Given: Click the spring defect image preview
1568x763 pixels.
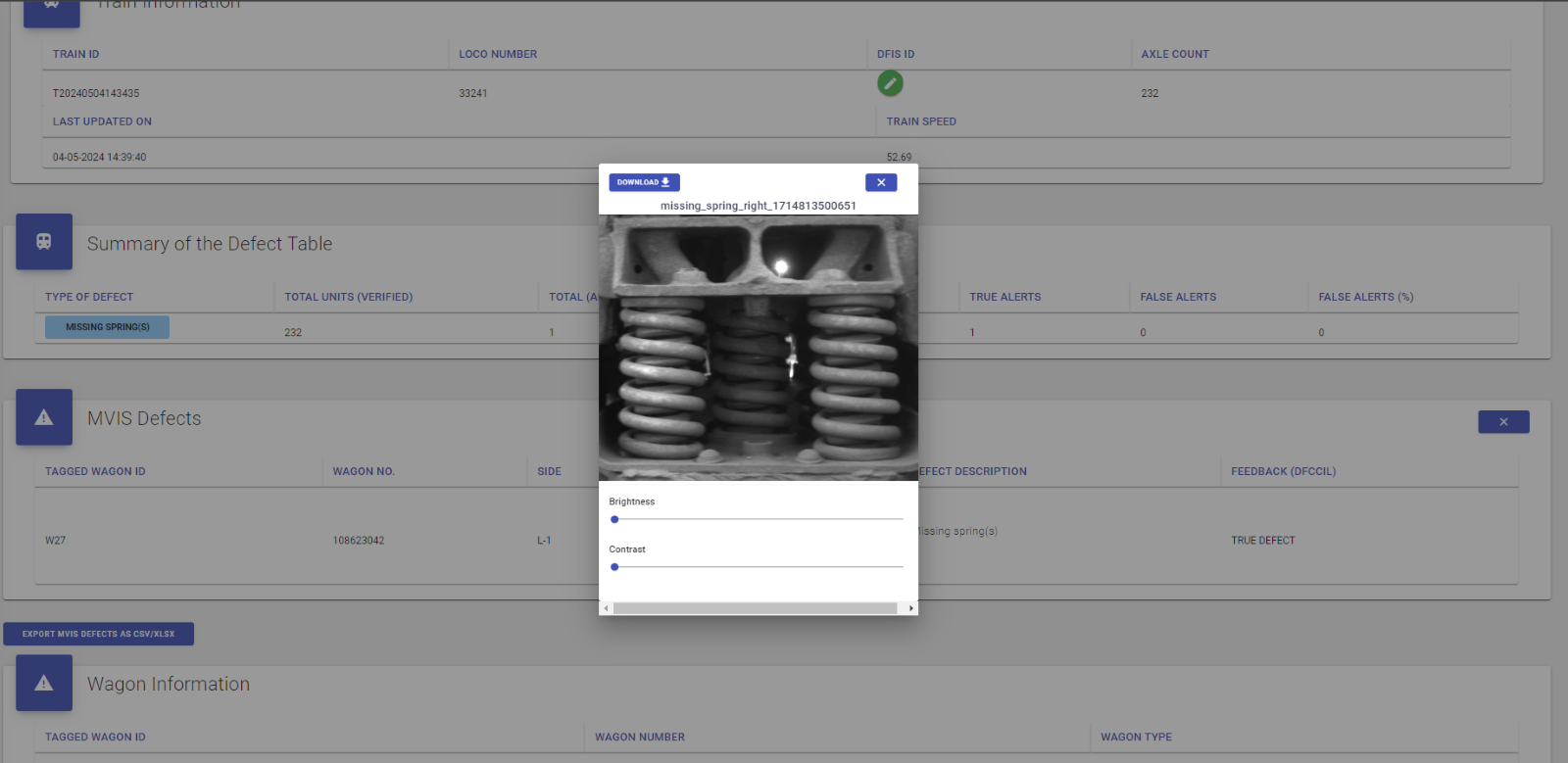Looking at the screenshot, I should 758,348.
